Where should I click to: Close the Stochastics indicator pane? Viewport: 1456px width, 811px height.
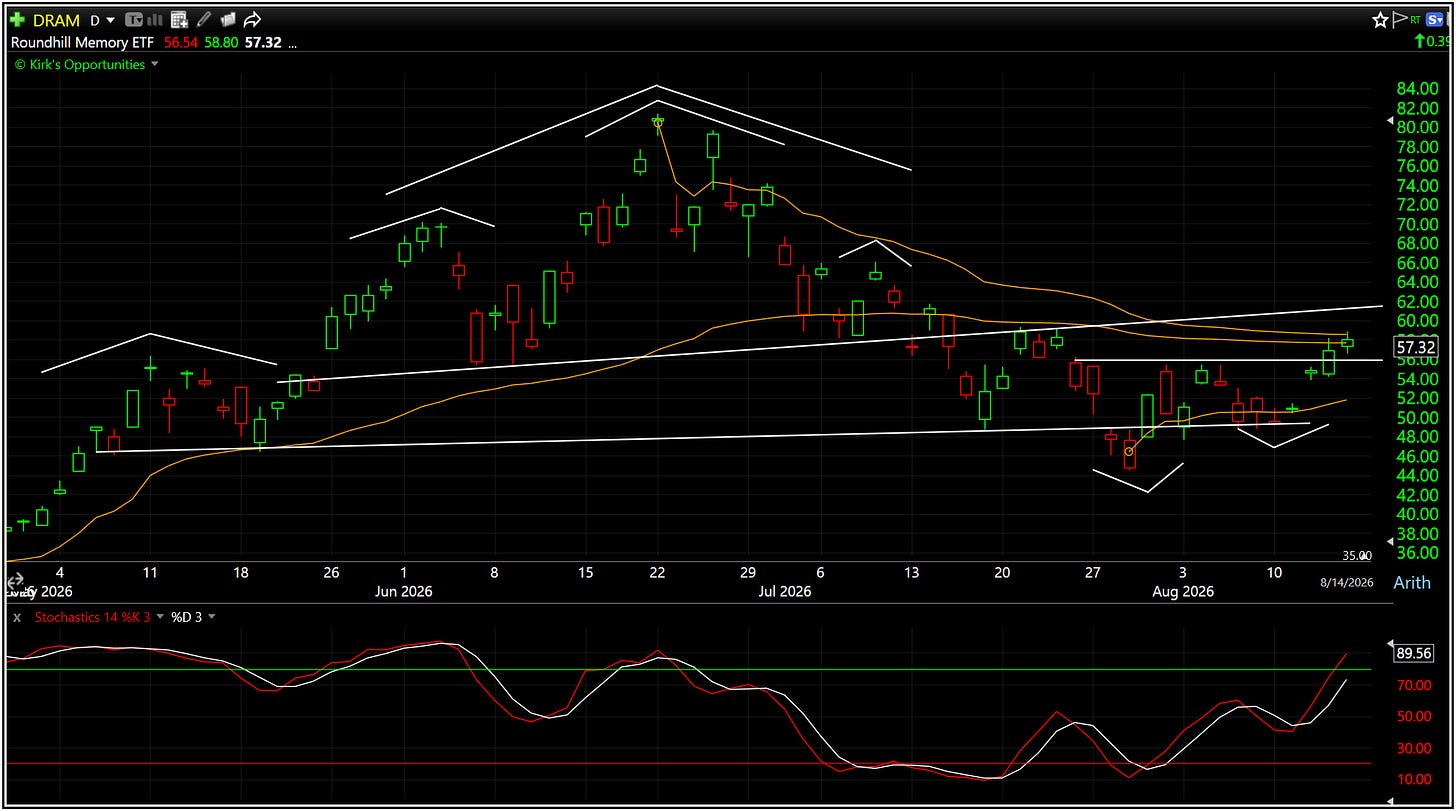tap(17, 617)
